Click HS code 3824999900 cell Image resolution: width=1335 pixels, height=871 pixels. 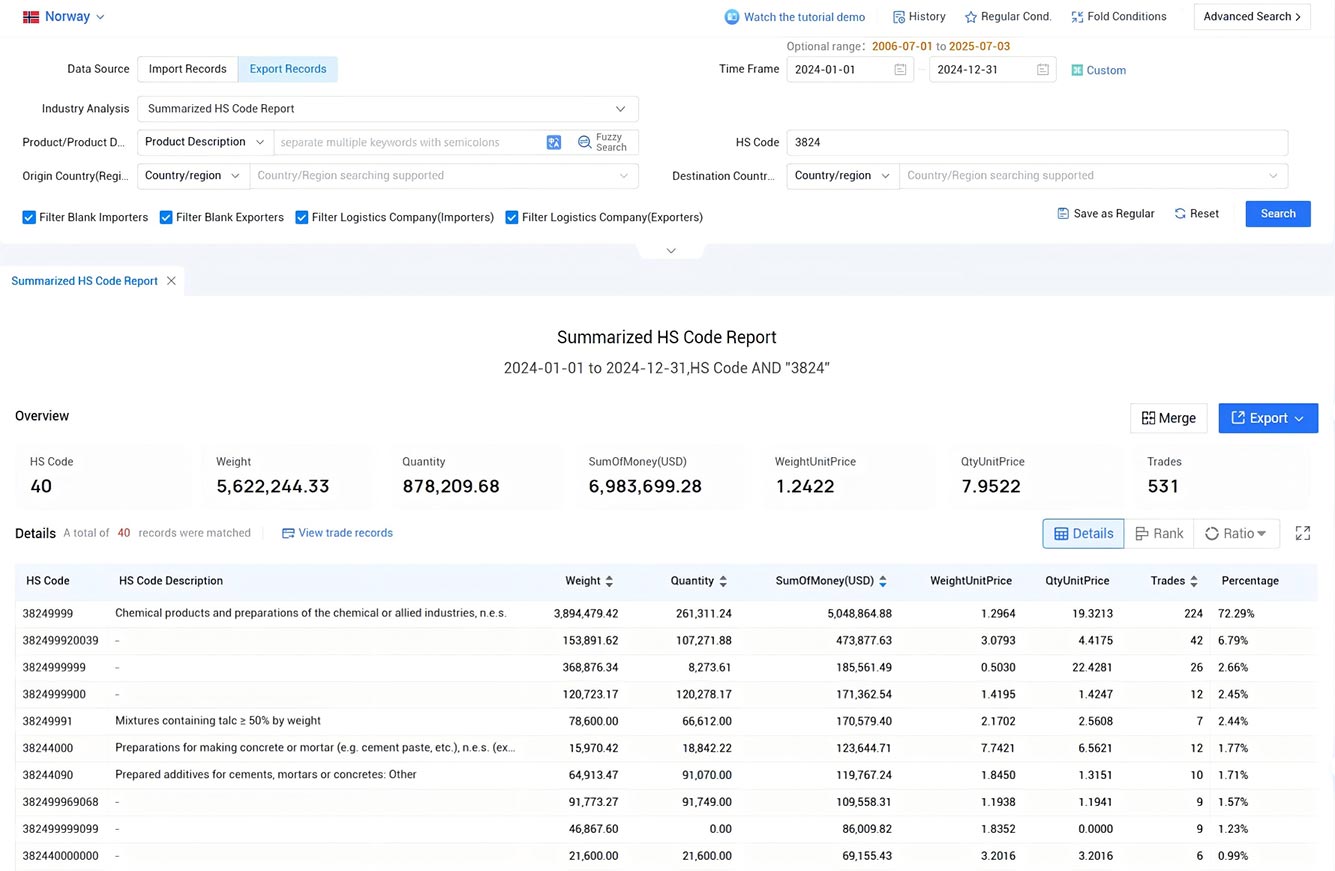[54, 694]
